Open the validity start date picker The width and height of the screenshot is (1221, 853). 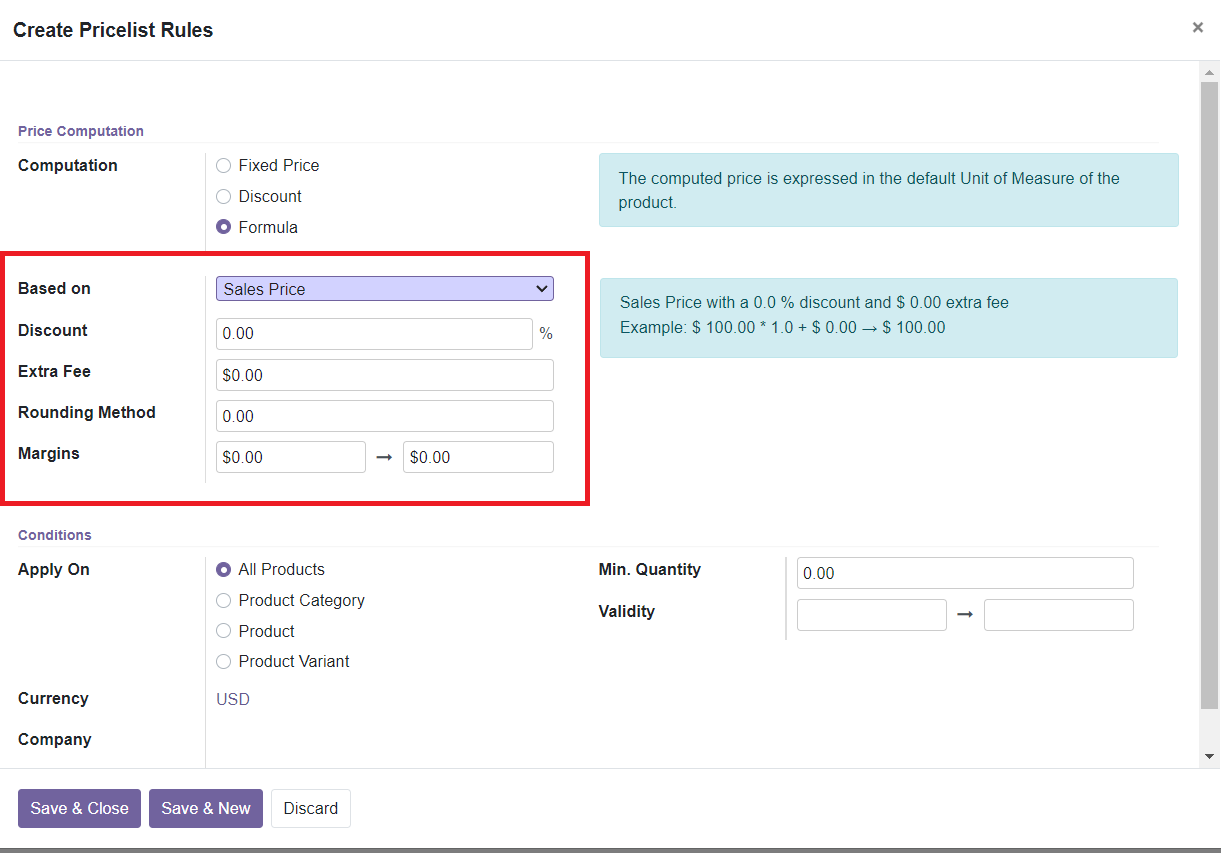[871, 614]
